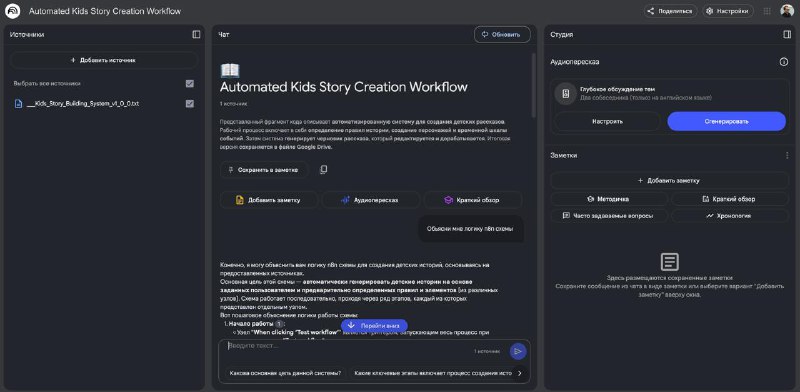The width and height of the screenshot is (800, 392).
Task: Jump down with Перейти вниз button
Action: [374, 325]
